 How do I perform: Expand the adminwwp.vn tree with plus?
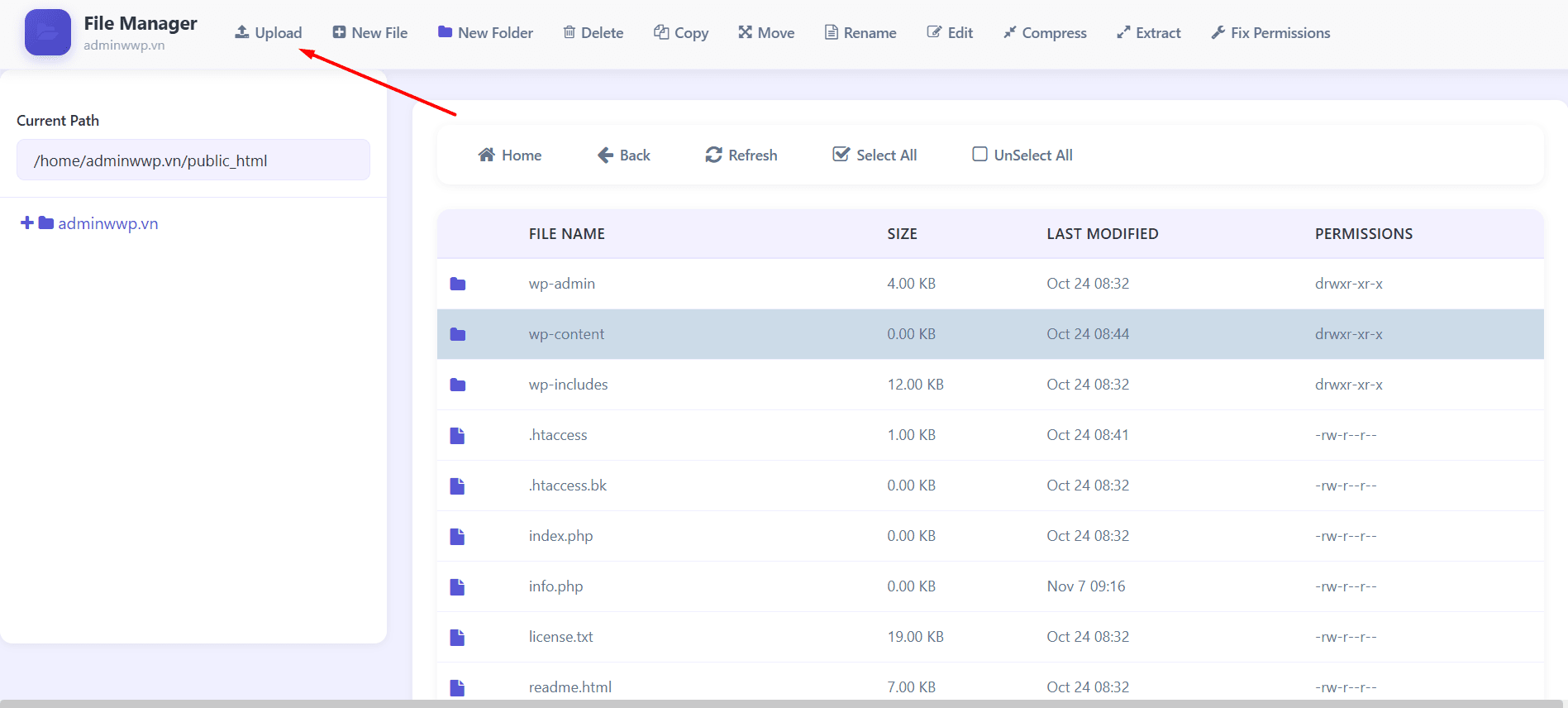coord(27,223)
